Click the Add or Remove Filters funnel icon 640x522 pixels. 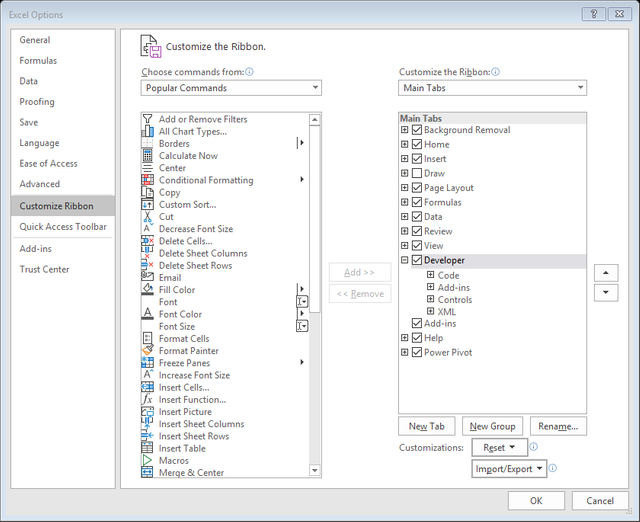coord(147,119)
